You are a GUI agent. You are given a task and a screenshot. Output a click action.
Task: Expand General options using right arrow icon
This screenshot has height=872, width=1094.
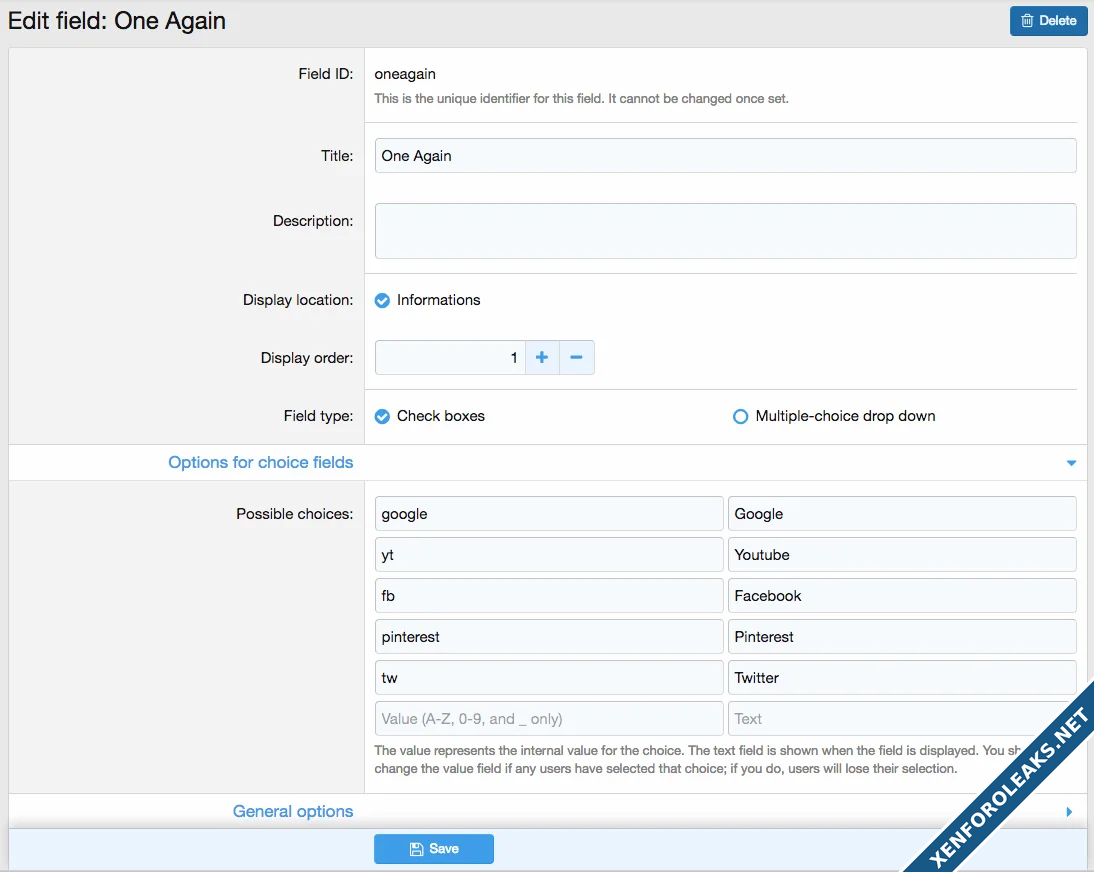pos(1069,812)
